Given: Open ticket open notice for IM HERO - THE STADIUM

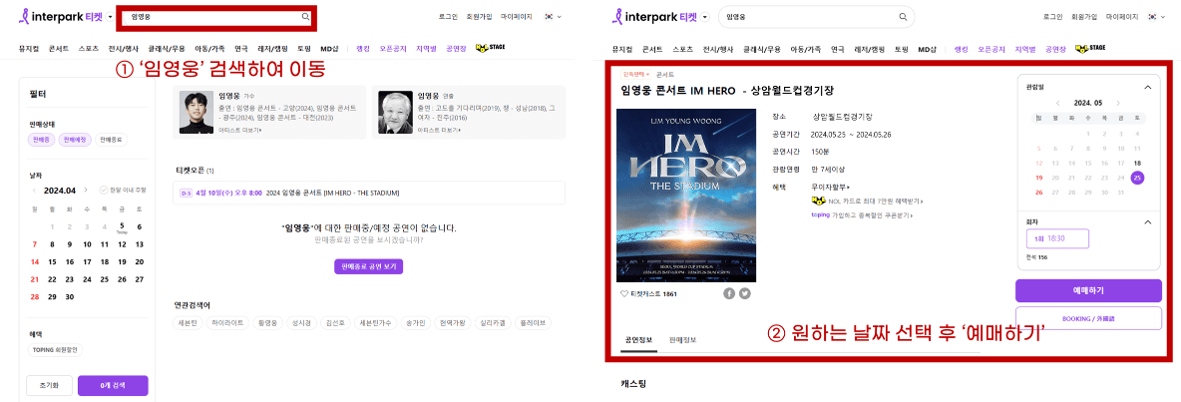Looking at the screenshot, I should pos(369,193).
